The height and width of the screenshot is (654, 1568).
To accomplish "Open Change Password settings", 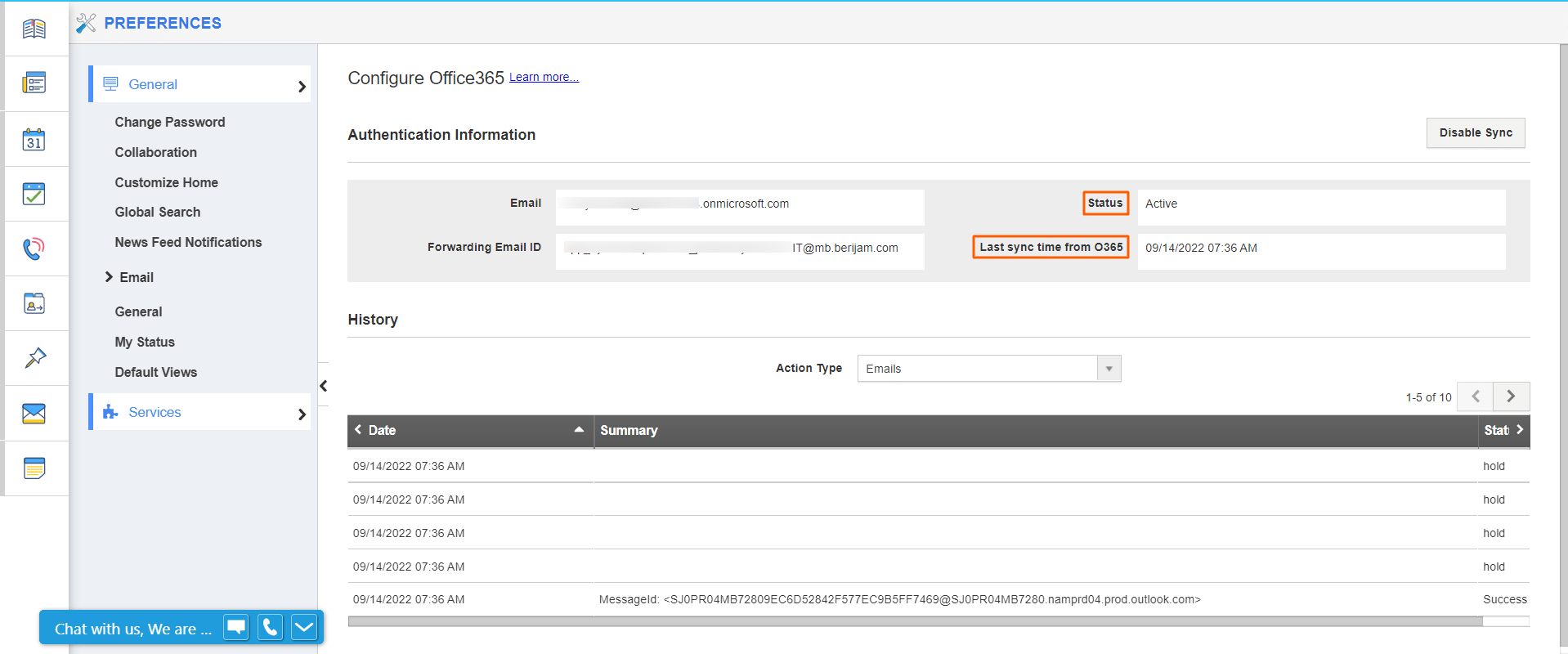I will point(170,122).
